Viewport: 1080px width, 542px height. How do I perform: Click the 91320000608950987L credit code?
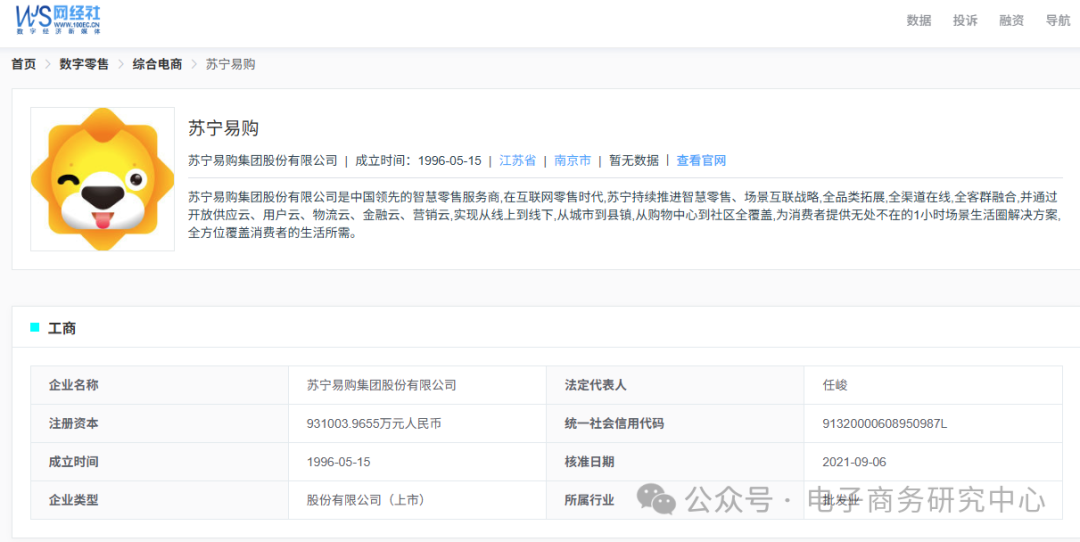click(885, 424)
